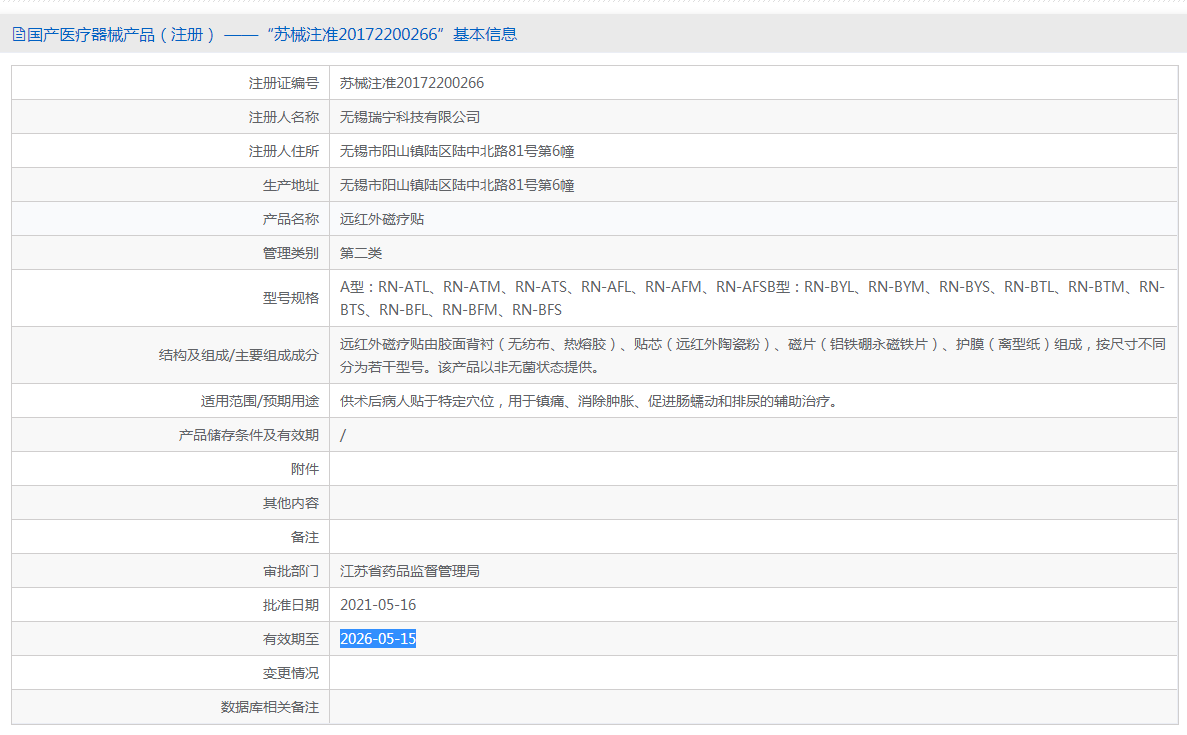Viewport: 1187px width, 735px height.
Task: Click the 数据库相关备注 row label
Action: point(269,707)
